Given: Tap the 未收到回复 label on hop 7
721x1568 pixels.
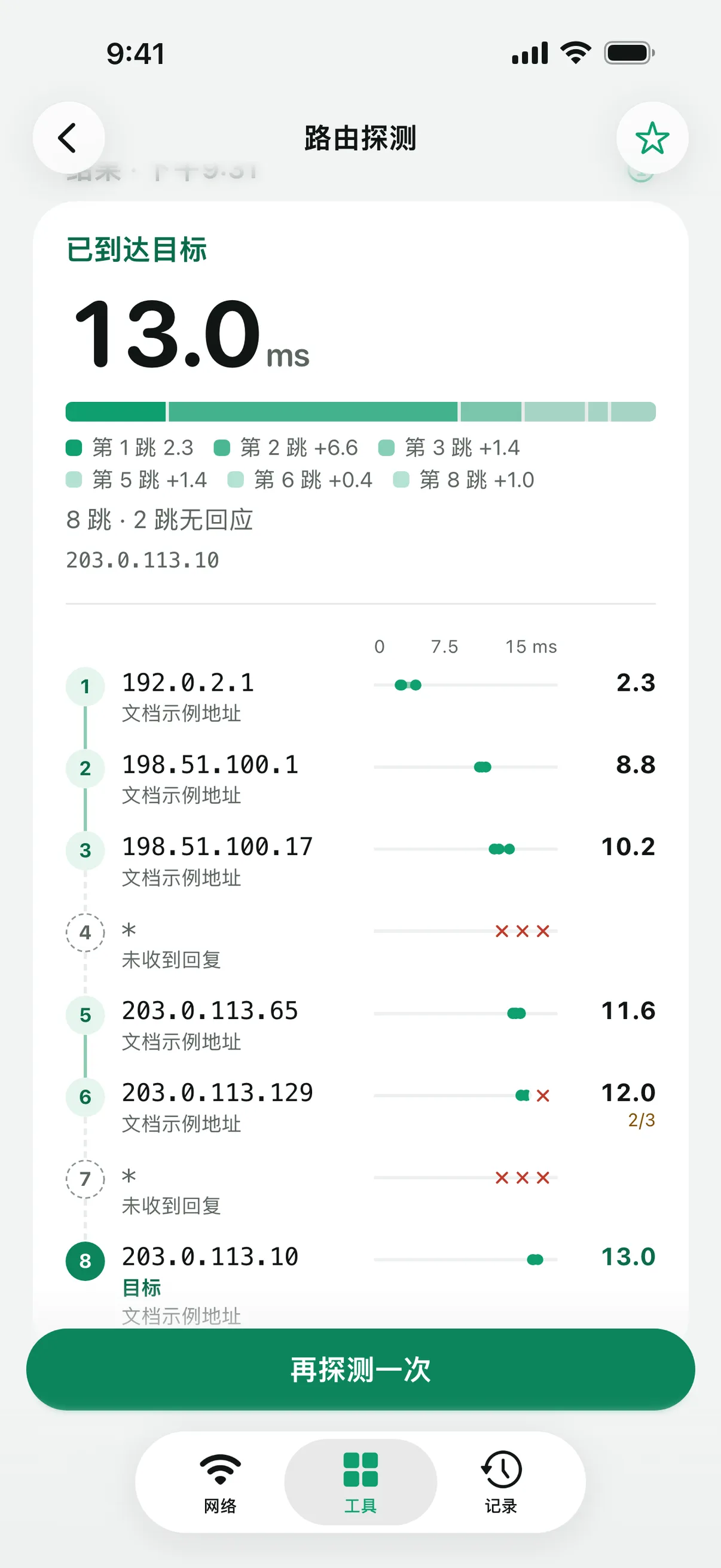Looking at the screenshot, I should pyautogui.click(x=171, y=1206).
